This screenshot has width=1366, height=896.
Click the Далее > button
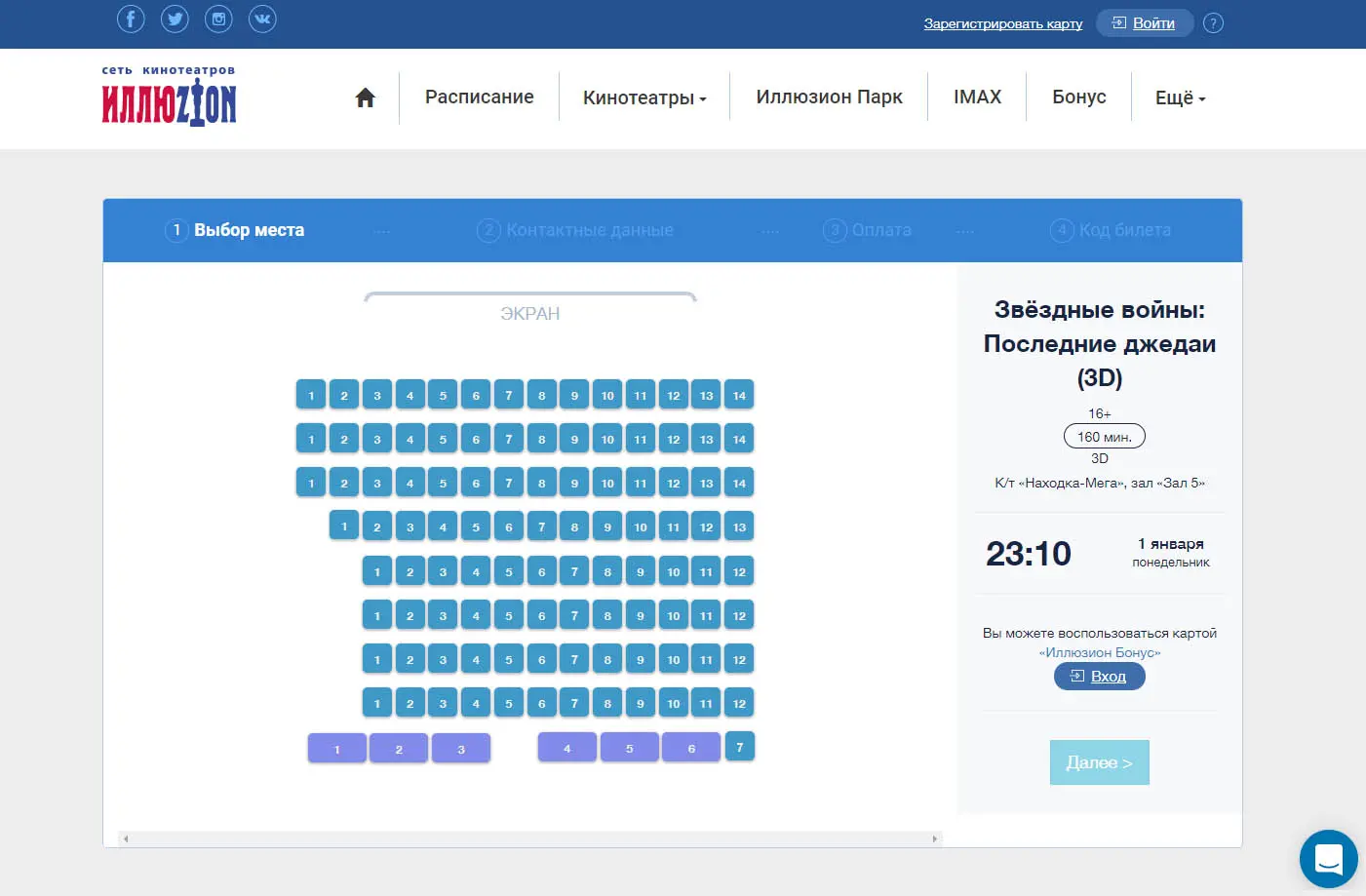point(1100,762)
